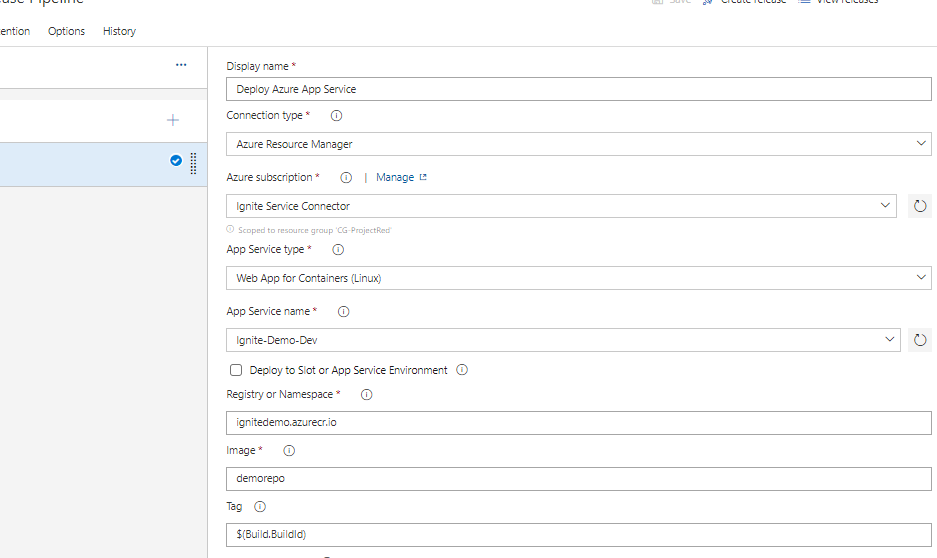The height and width of the screenshot is (558, 937).
Task: Refresh the Azure subscription list
Action: click(920, 206)
